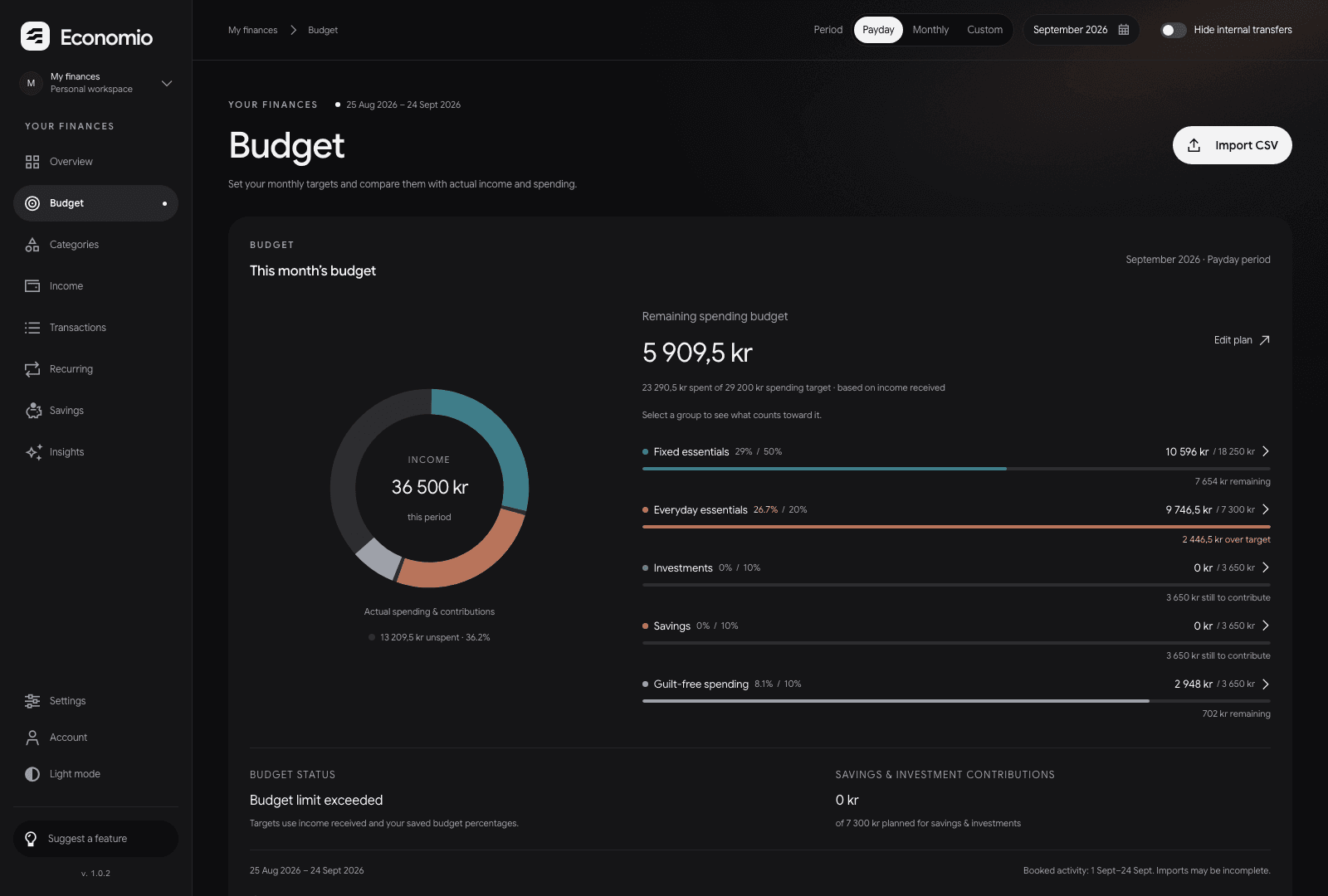Viewport: 1328px width, 896px height.
Task: Click the upload icon on Import CSV
Action: coord(1194,145)
